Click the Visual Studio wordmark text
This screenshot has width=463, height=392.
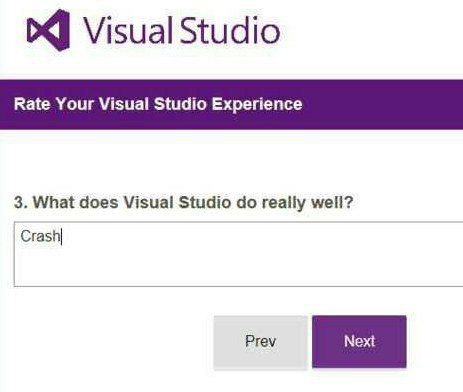[x=181, y=30]
